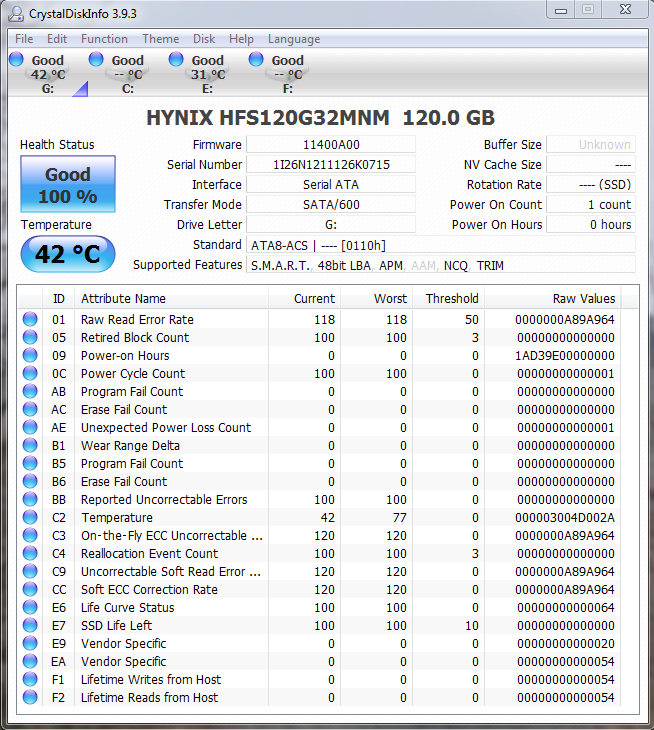This screenshot has width=654, height=730.
Task: Click the Attribute Name column header
Action: tap(123, 298)
